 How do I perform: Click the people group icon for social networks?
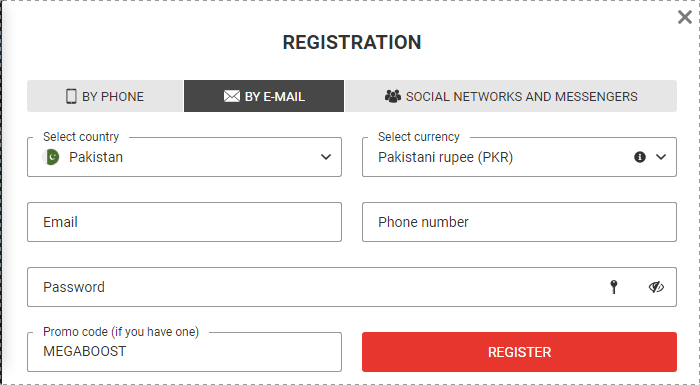(393, 96)
